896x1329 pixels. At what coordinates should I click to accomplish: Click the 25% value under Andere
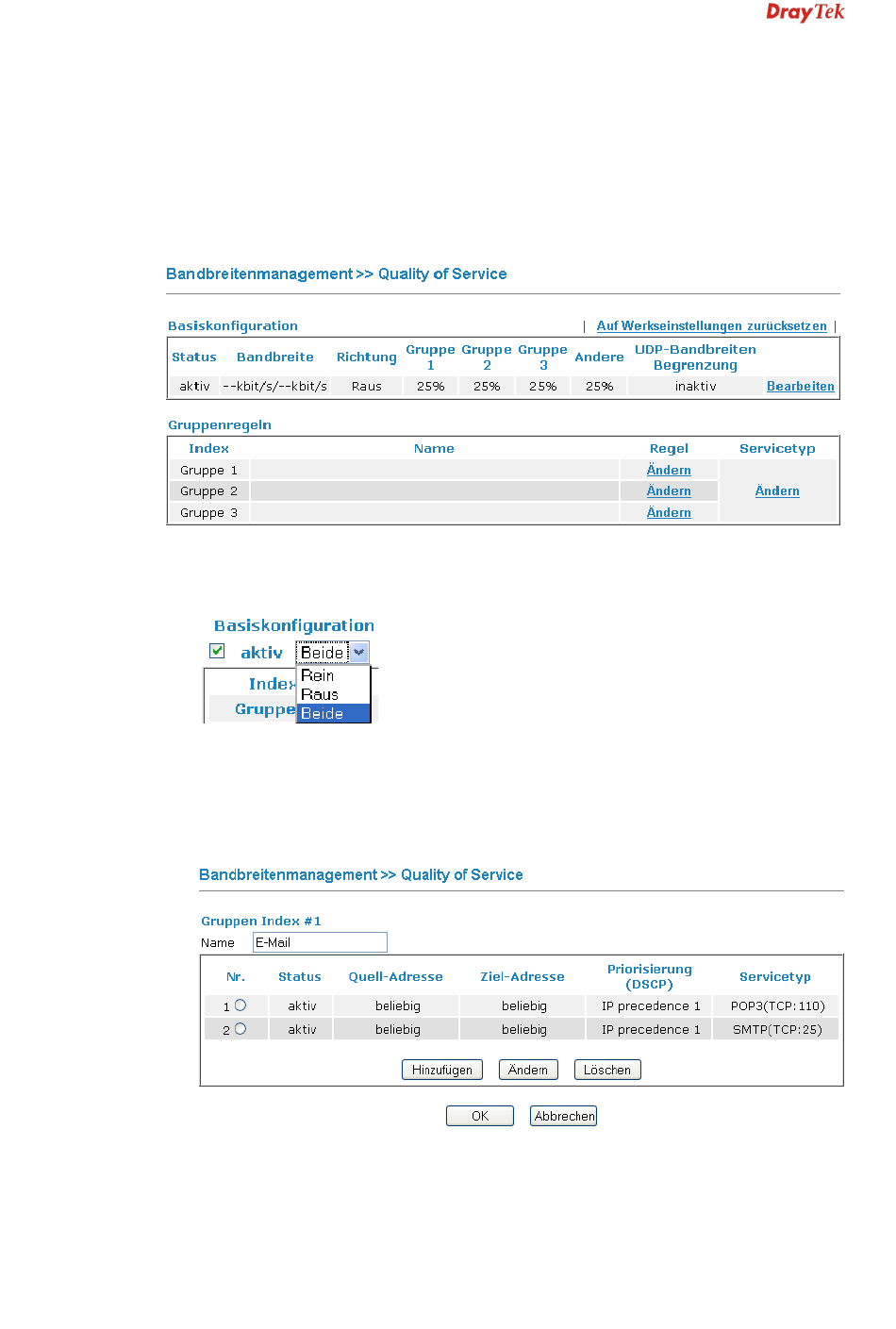pyautogui.click(x=599, y=387)
